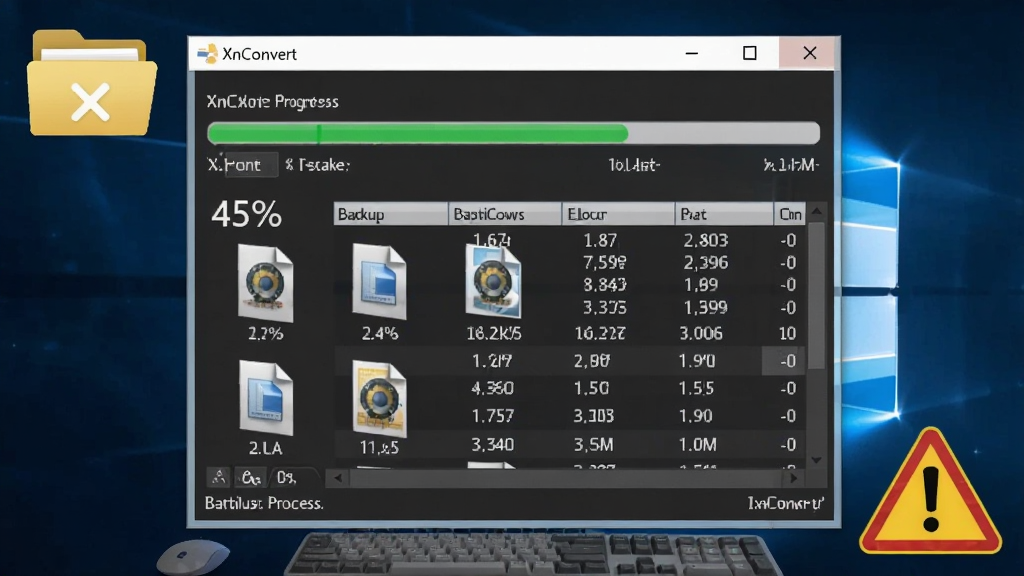Image resolution: width=1024 pixels, height=576 pixels.
Task: Select the cell with value 8.843
Action: tap(604, 285)
